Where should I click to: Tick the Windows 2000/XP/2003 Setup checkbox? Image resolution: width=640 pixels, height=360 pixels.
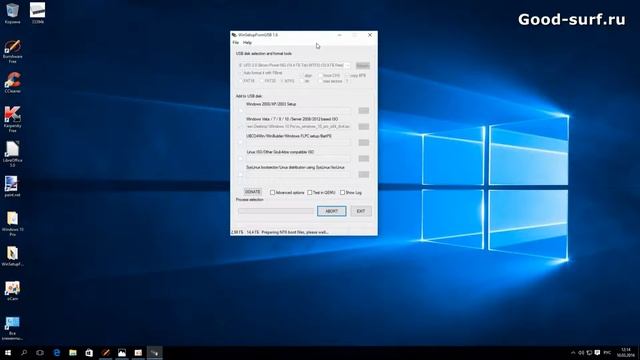[x=240, y=110]
